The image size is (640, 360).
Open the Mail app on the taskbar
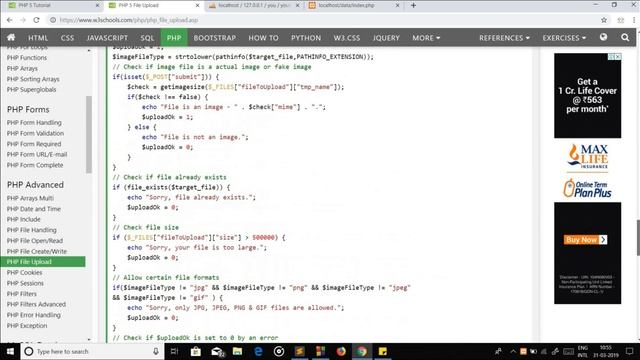[218, 351]
